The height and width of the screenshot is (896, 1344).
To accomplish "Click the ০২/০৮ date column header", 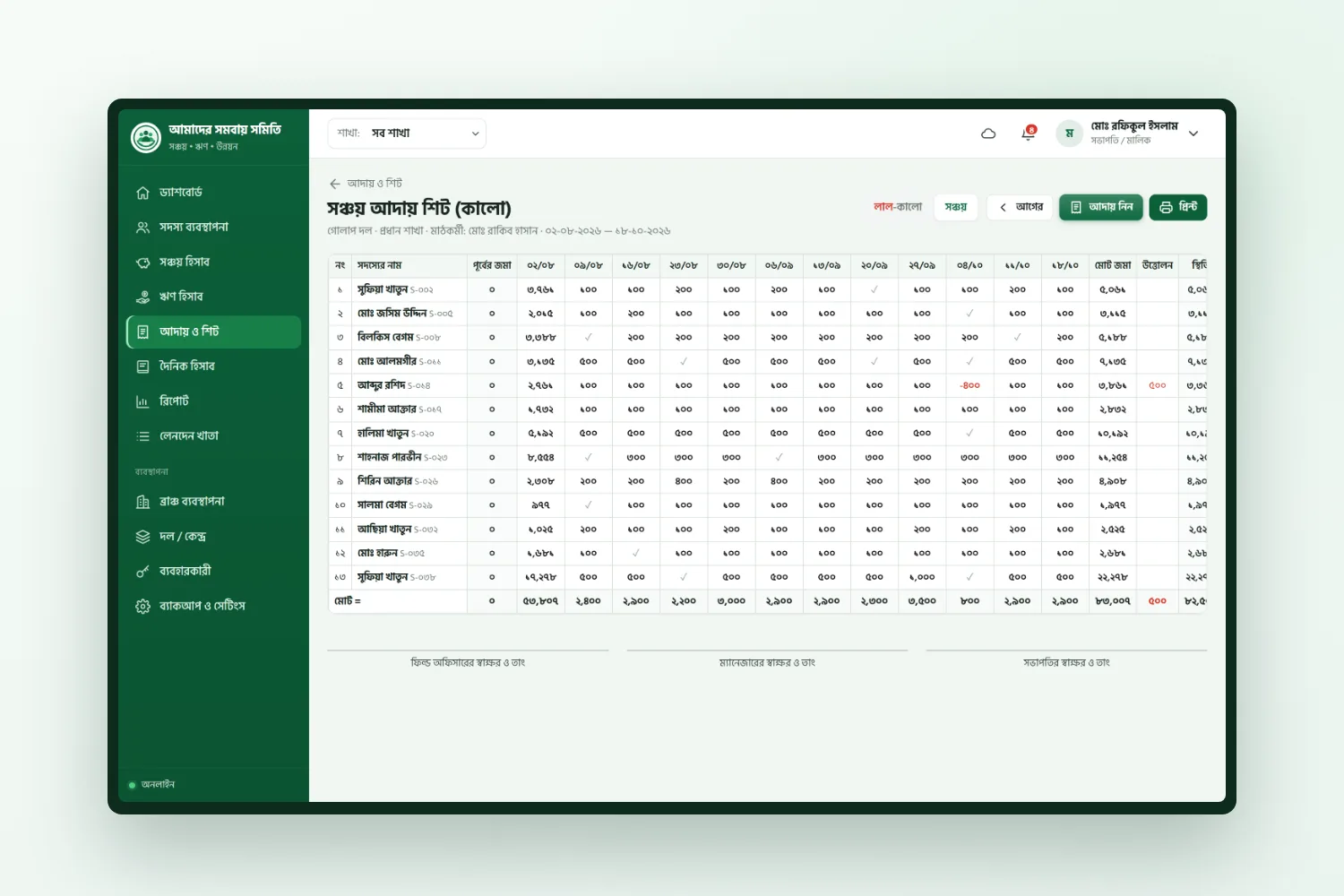I will tap(540, 265).
